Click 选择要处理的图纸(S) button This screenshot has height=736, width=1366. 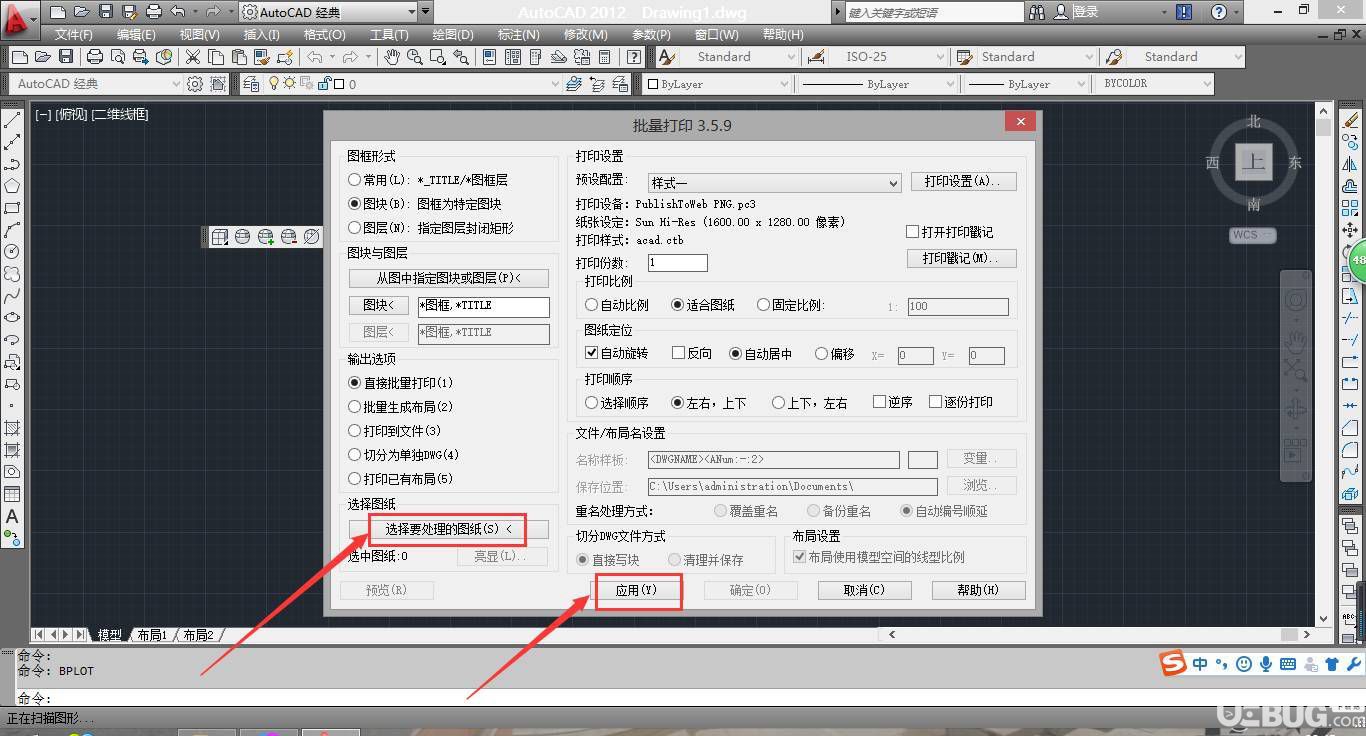click(448, 529)
